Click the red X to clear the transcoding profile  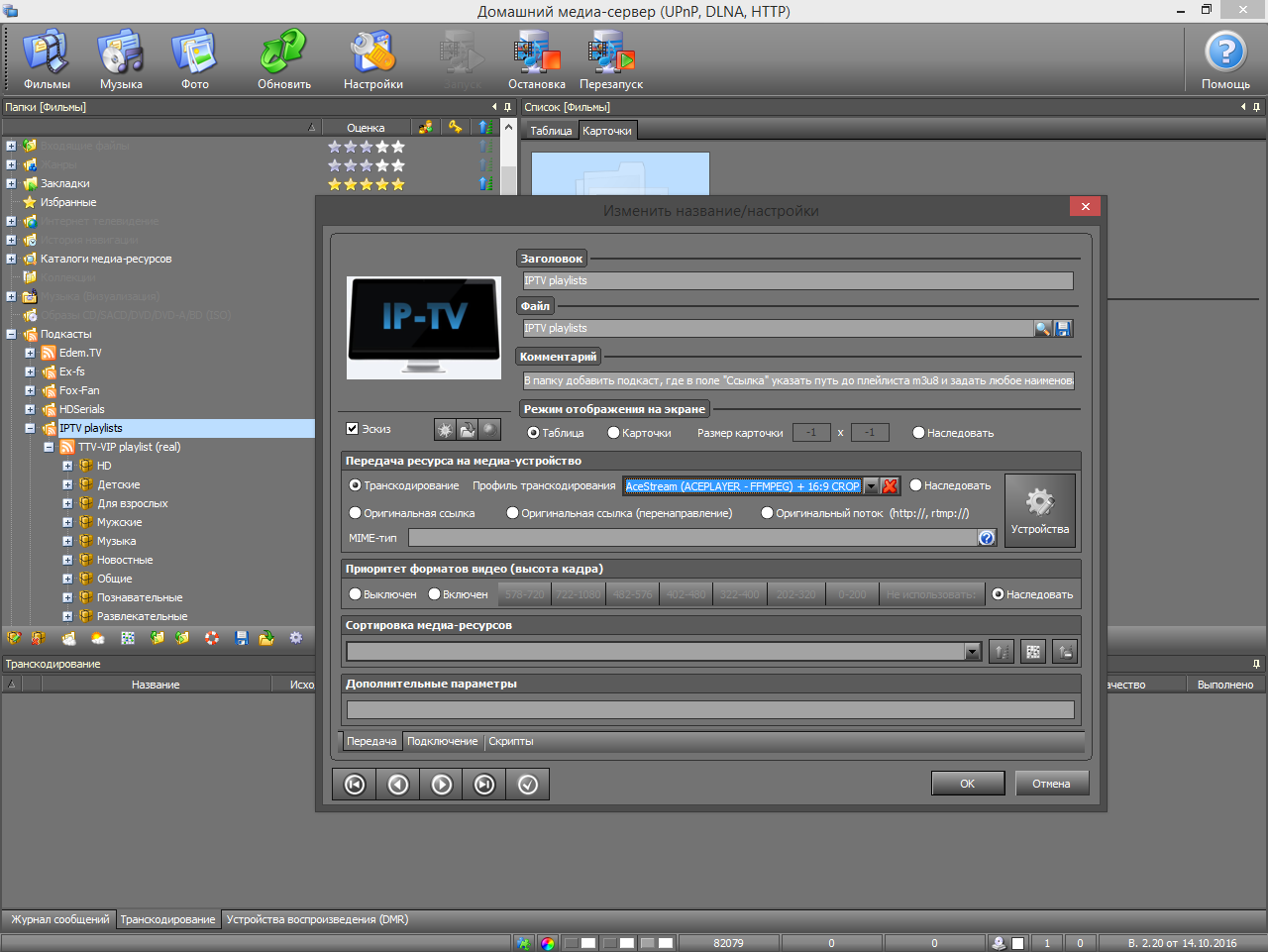pos(890,486)
